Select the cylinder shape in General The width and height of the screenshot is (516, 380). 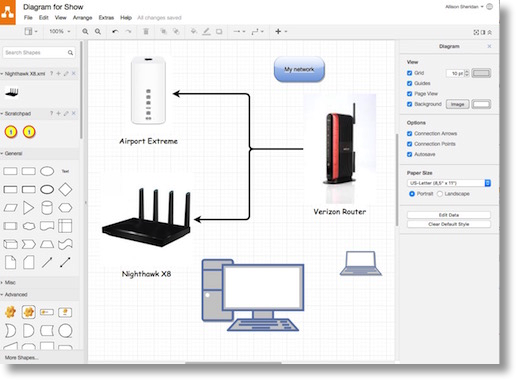pyautogui.click(x=47, y=208)
